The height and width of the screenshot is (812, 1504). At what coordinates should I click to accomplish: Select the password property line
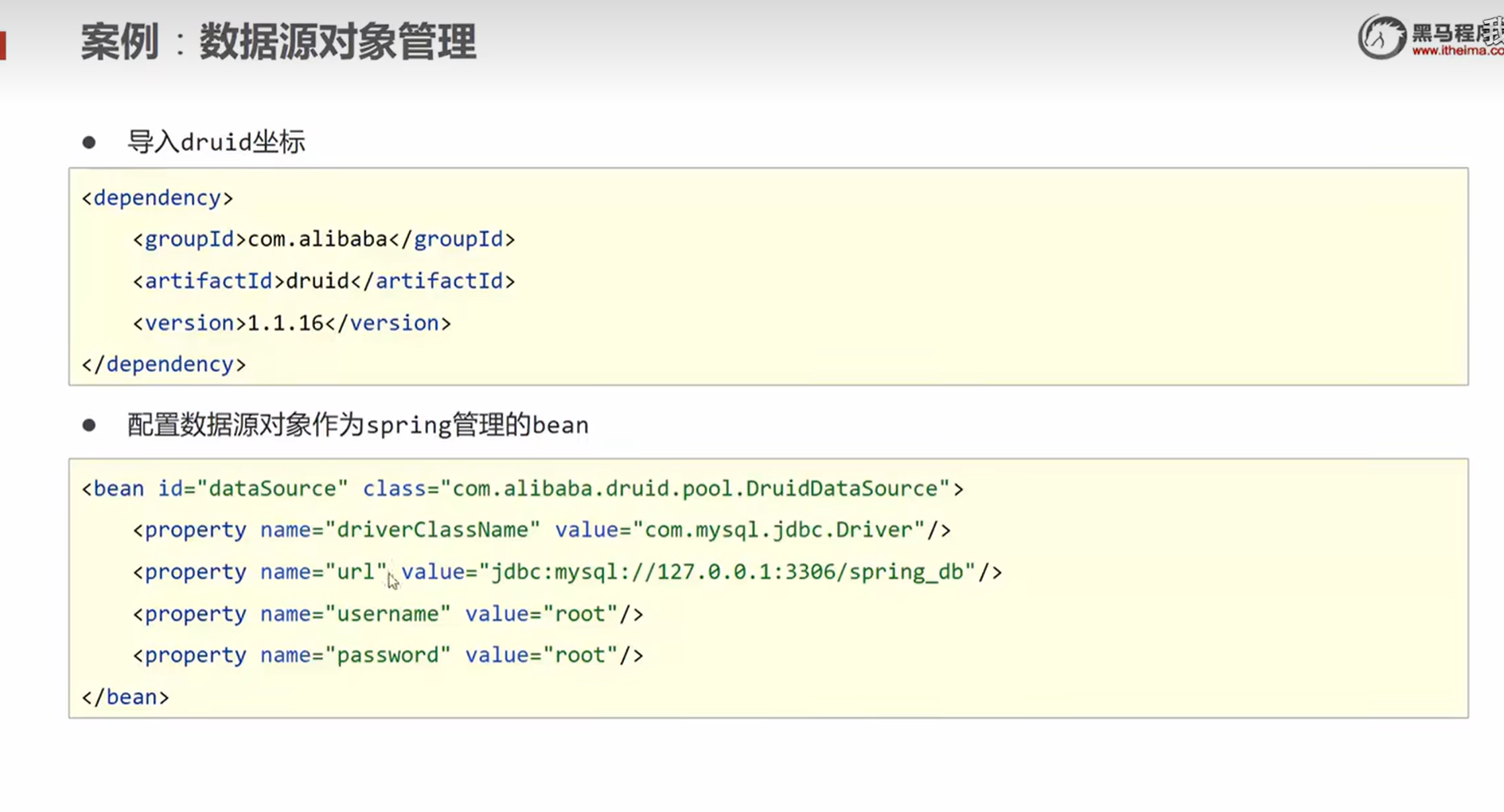tap(388, 655)
